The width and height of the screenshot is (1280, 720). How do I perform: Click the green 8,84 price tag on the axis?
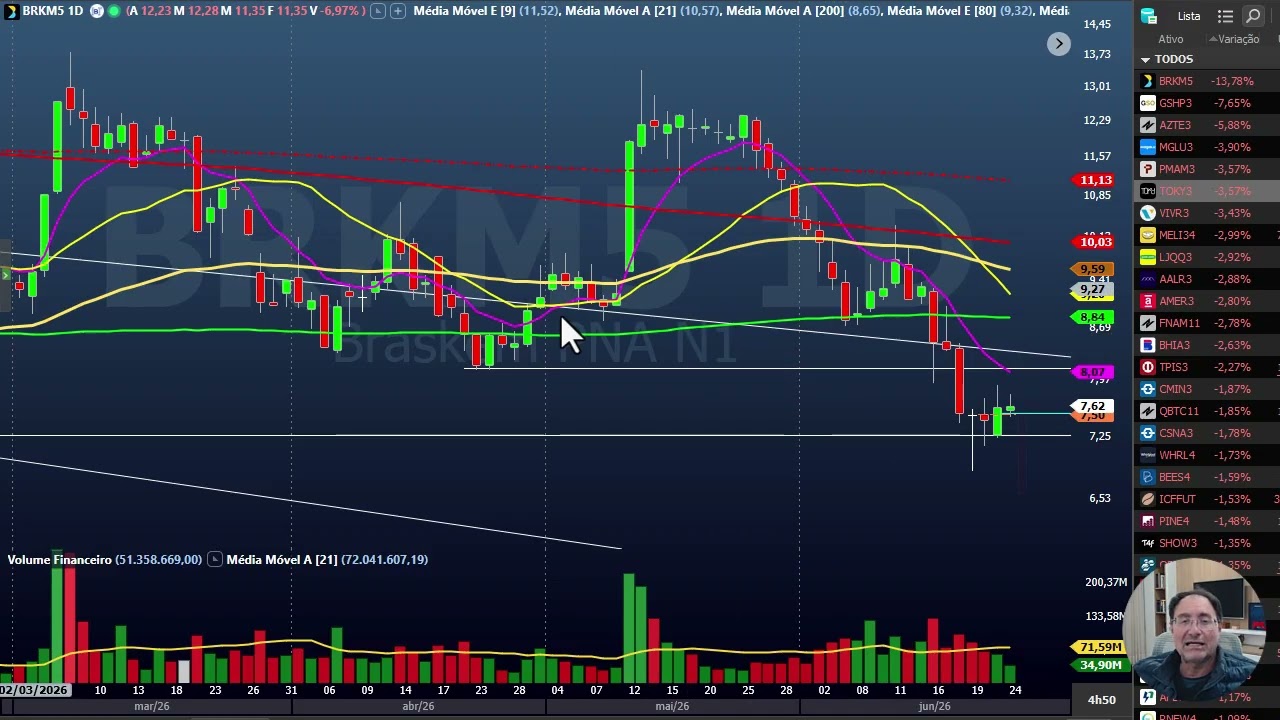pos(1093,318)
